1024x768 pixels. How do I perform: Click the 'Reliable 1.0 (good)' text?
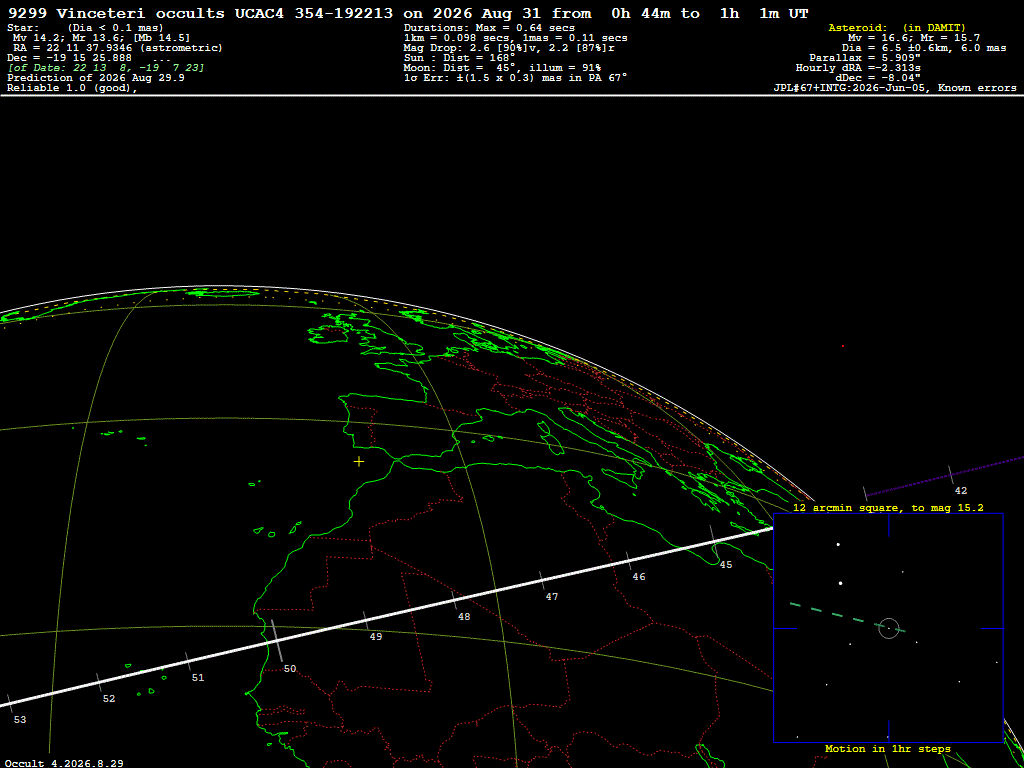72,88
